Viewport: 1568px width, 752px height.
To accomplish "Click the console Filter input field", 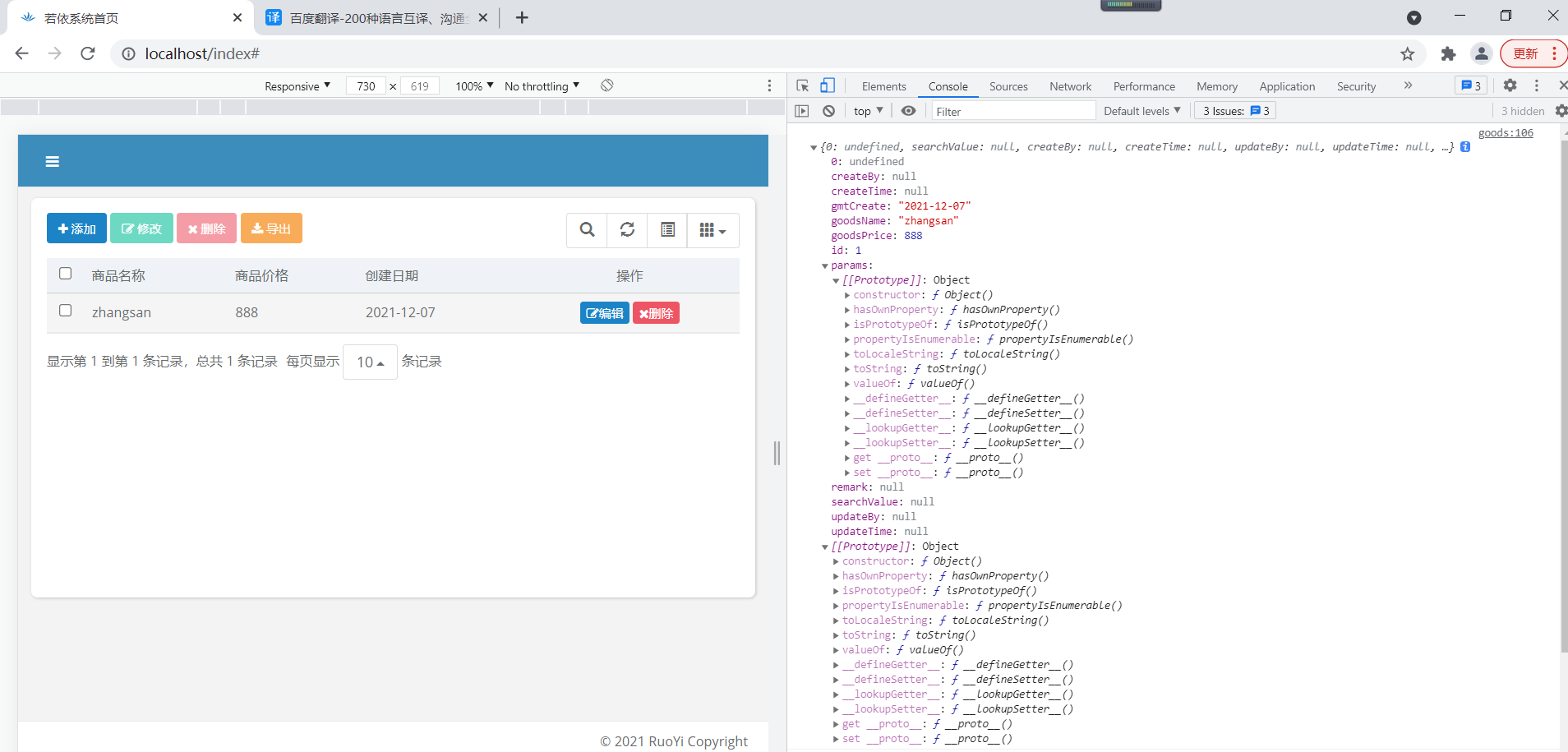I will pyautogui.click(x=1012, y=111).
